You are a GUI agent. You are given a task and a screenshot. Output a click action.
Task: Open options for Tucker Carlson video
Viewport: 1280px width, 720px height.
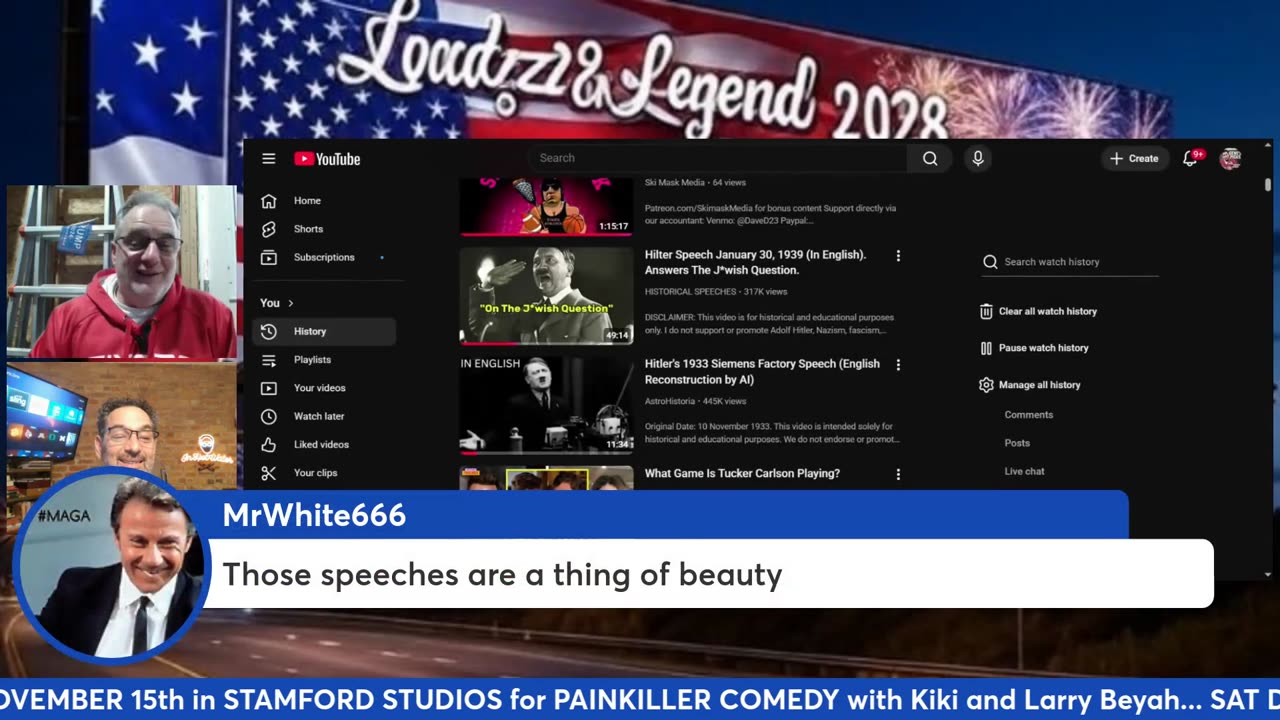(x=898, y=474)
